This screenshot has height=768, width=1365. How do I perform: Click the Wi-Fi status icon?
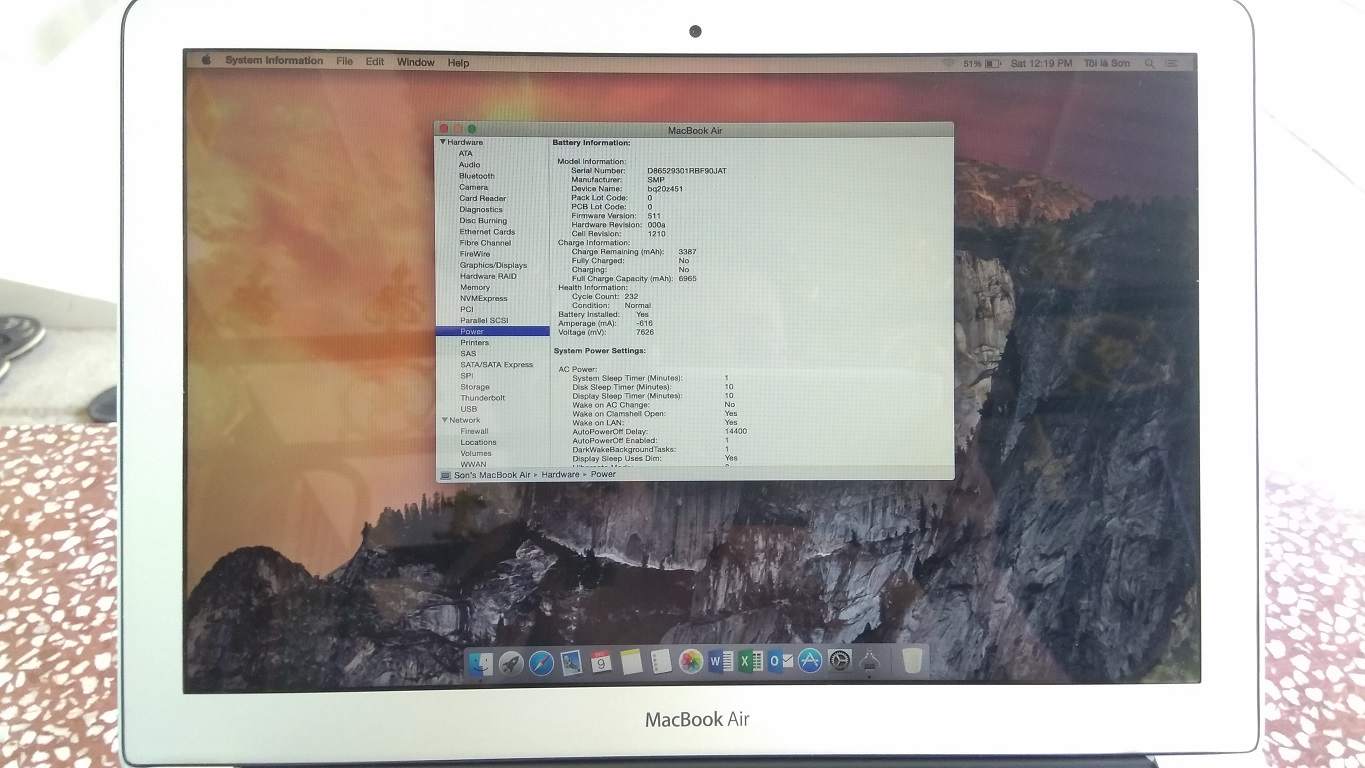[x=947, y=63]
